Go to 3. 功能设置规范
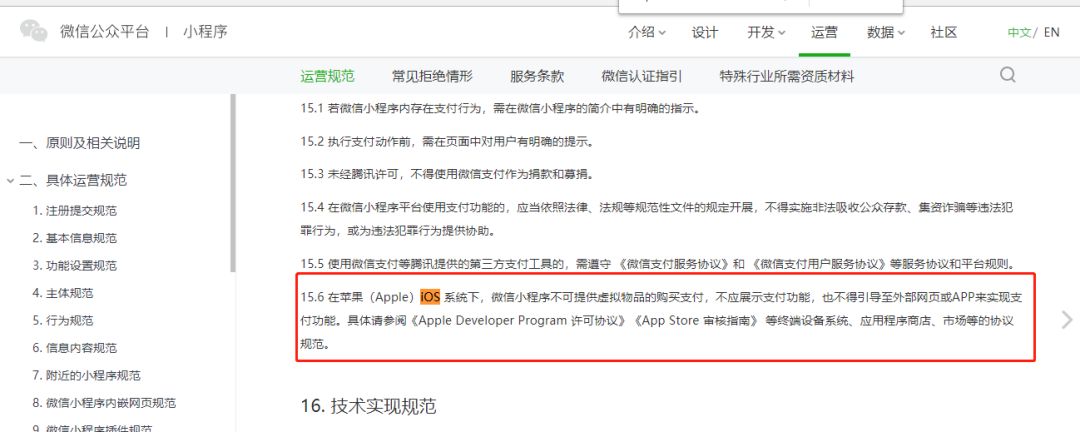1080x432 pixels. click(x=74, y=266)
